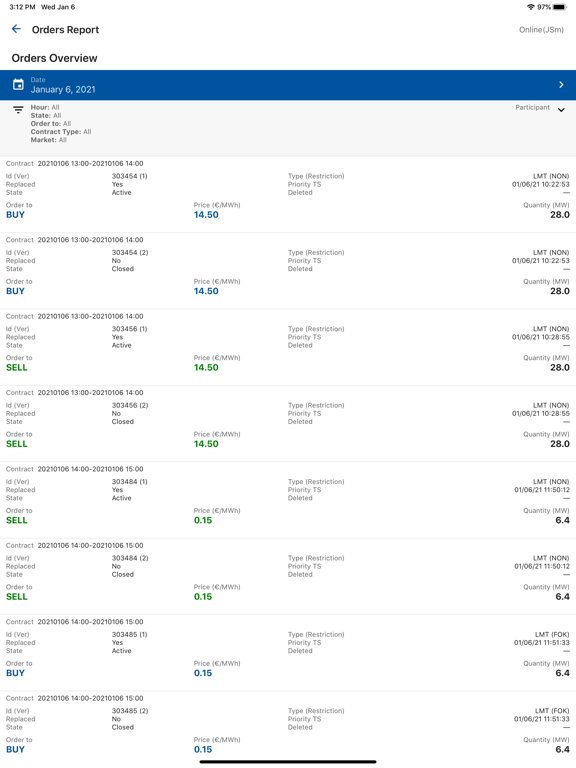
Task: Select price 14.50 of order 303454 (2)
Action: (206, 291)
